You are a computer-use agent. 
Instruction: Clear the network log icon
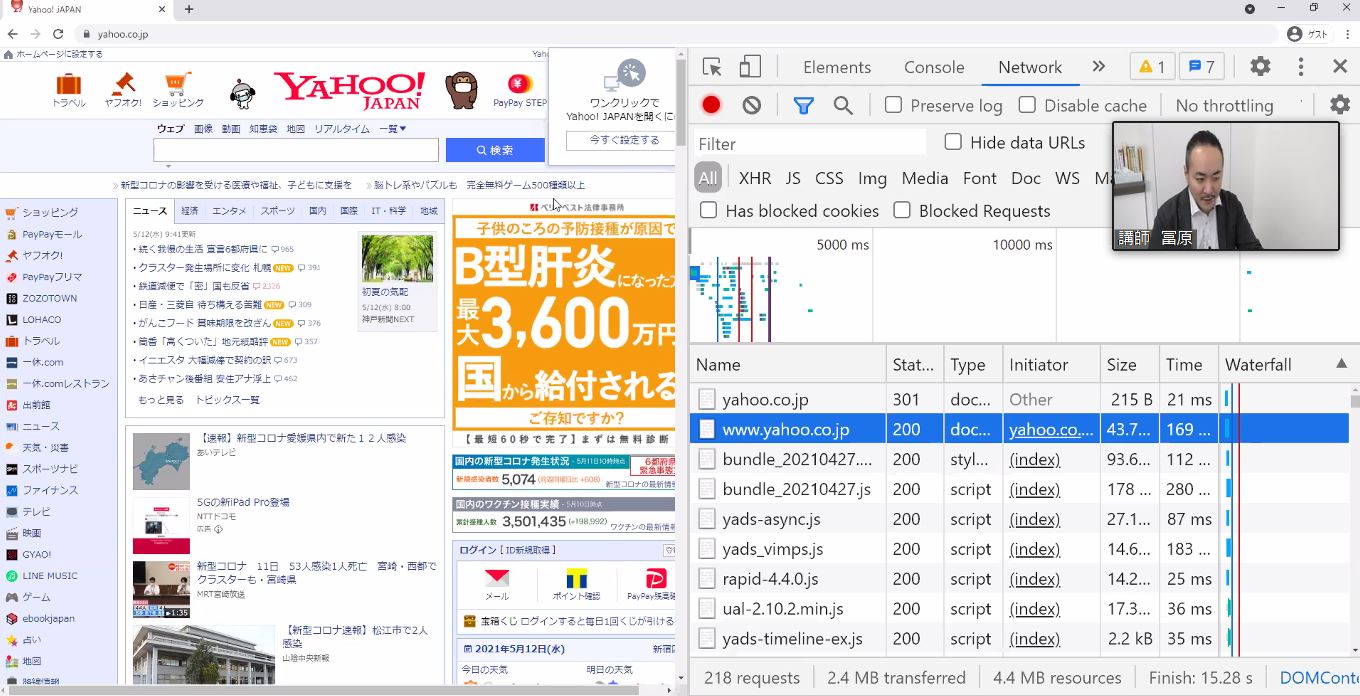tap(752, 105)
